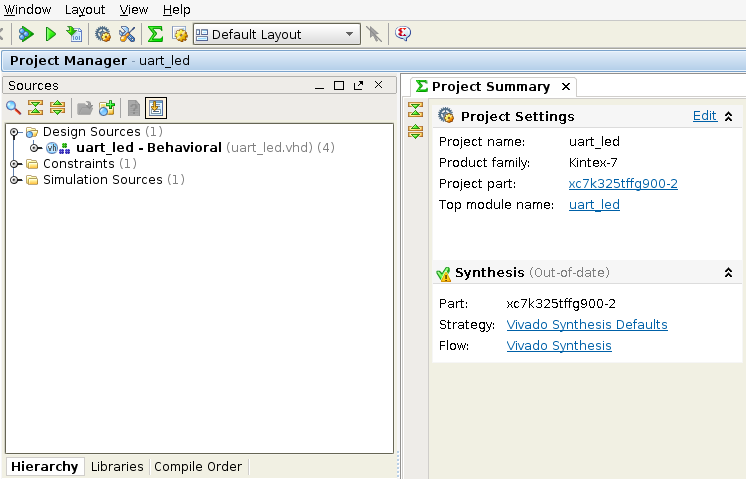The height and width of the screenshot is (479, 746).
Task: Expand the Constraints tree node
Action: pos(14,164)
